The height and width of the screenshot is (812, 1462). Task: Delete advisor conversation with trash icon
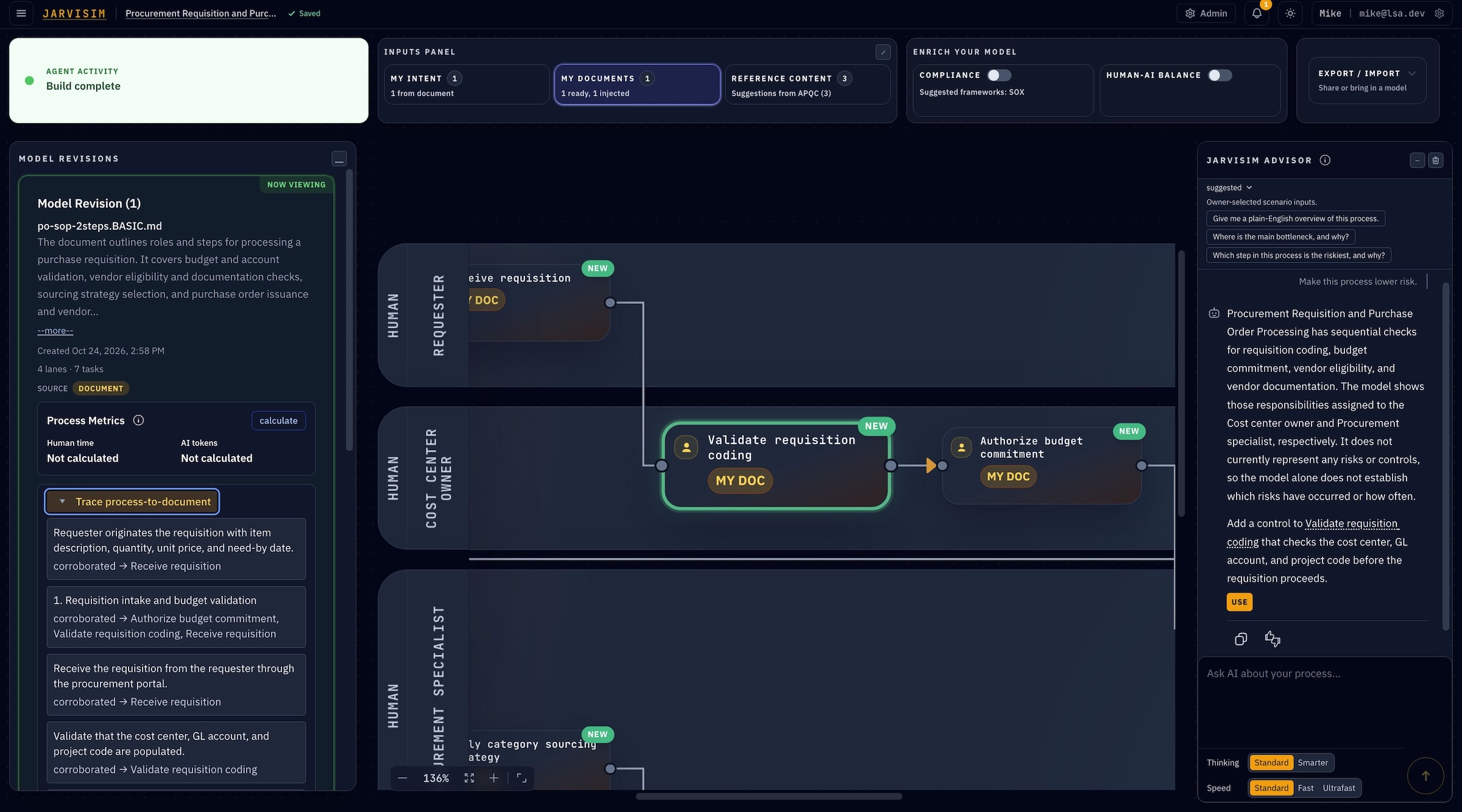point(1436,160)
